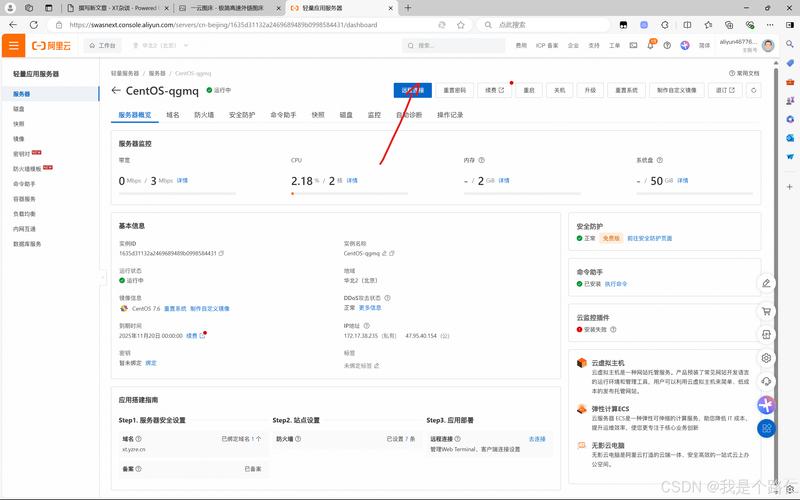
Task: Open the orange hamburger menu
Action: (x=14, y=46)
